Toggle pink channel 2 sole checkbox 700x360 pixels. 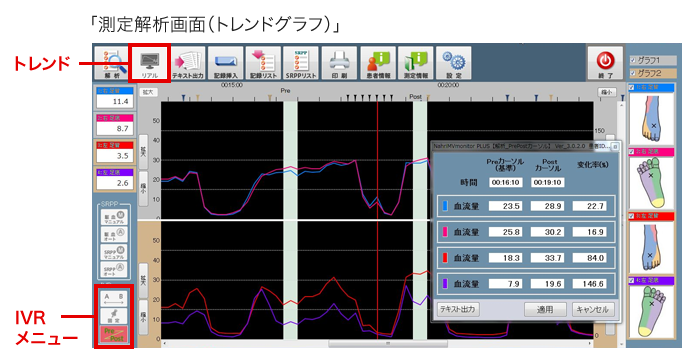coord(631,152)
